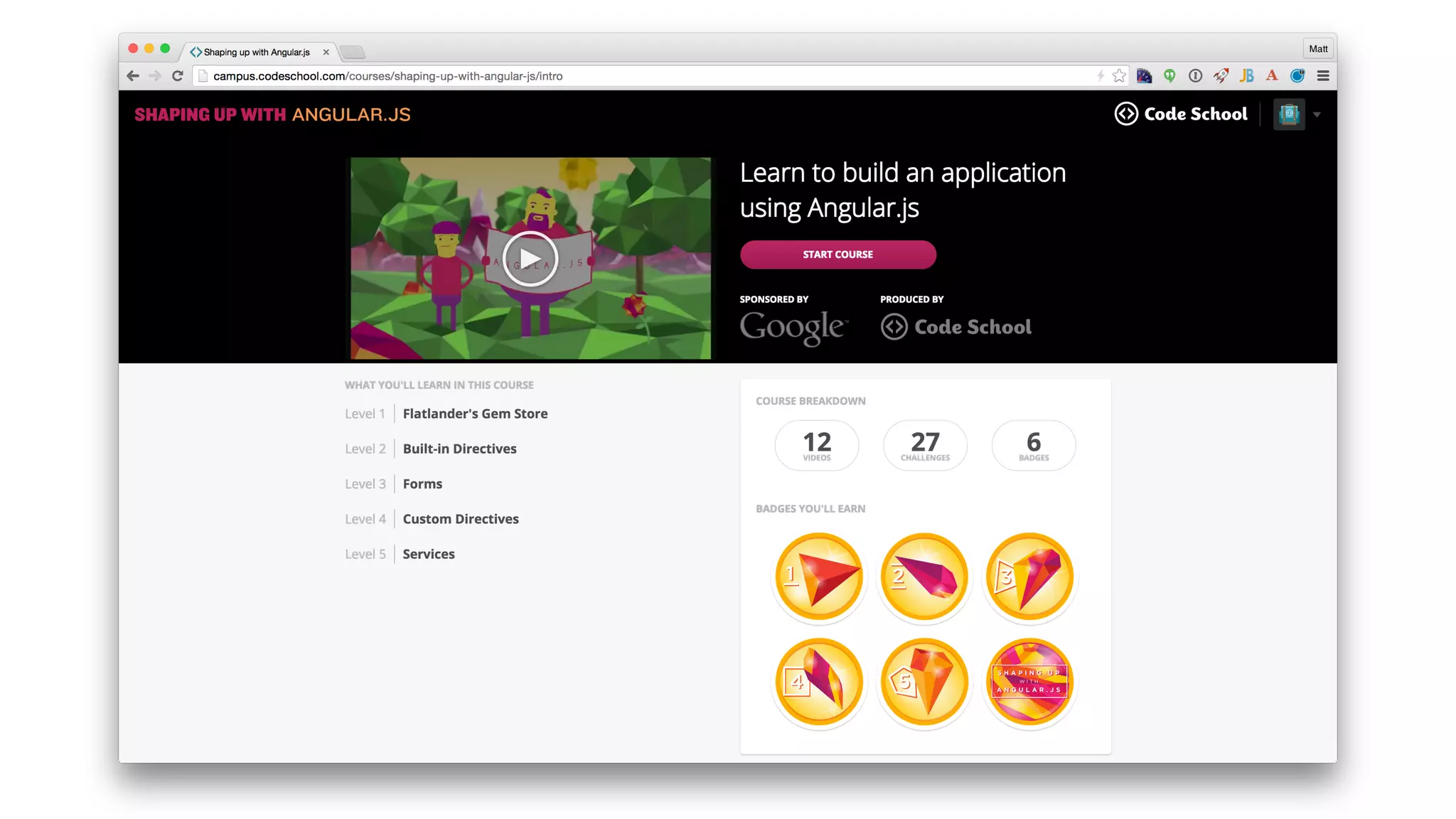1456x819 pixels.
Task: Select the Level 5 badge
Action: 924,682
